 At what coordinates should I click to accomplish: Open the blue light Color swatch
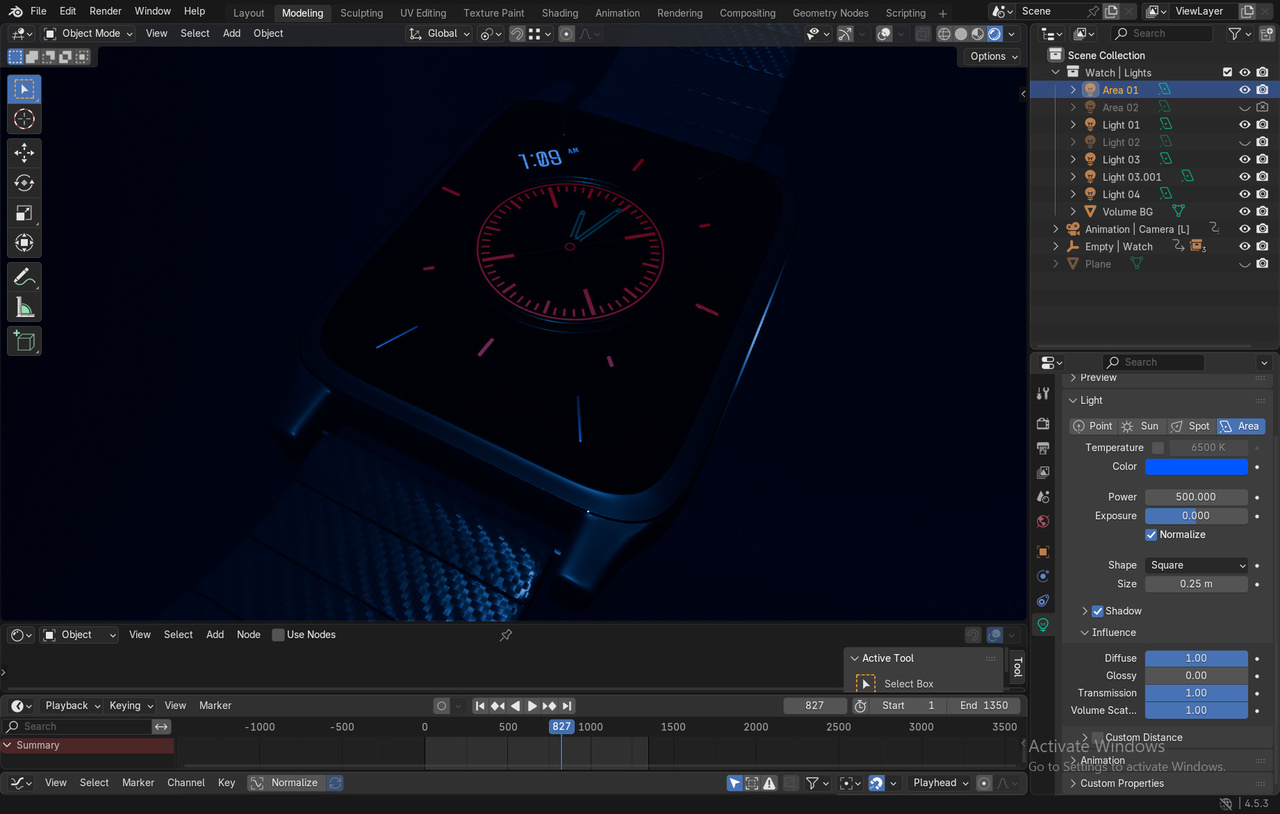(1196, 467)
